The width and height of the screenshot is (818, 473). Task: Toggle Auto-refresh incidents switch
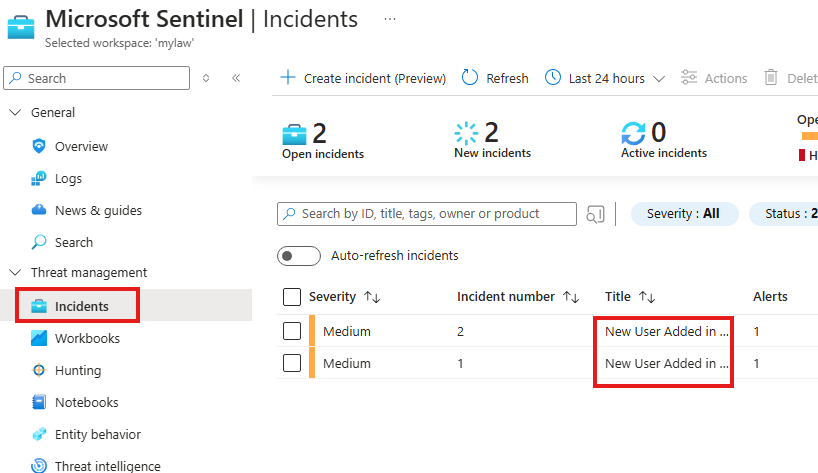[x=298, y=256]
